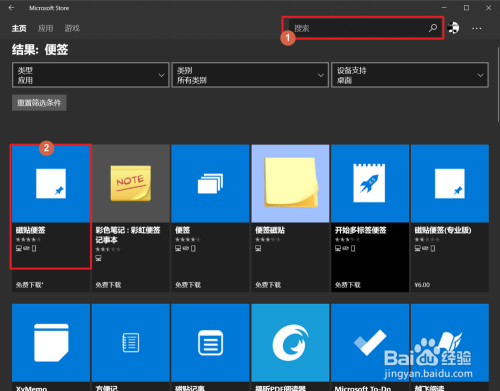Viewport: 500px width, 391px height.
Task: Click the 重置筛选条件 button
Action: pos(39,103)
